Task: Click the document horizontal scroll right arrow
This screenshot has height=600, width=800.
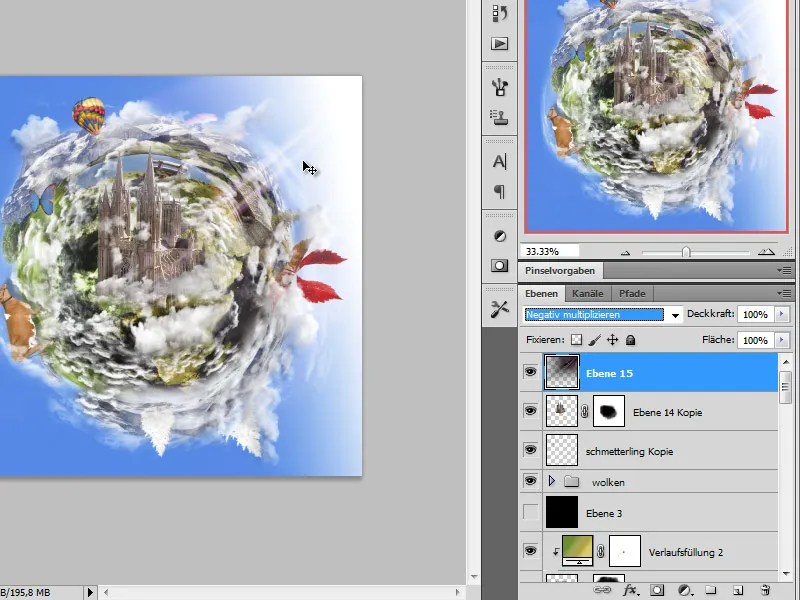Action: (x=457, y=592)
